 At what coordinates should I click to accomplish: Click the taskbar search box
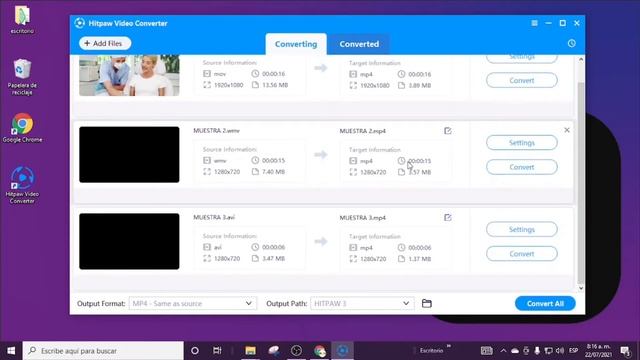103,351
